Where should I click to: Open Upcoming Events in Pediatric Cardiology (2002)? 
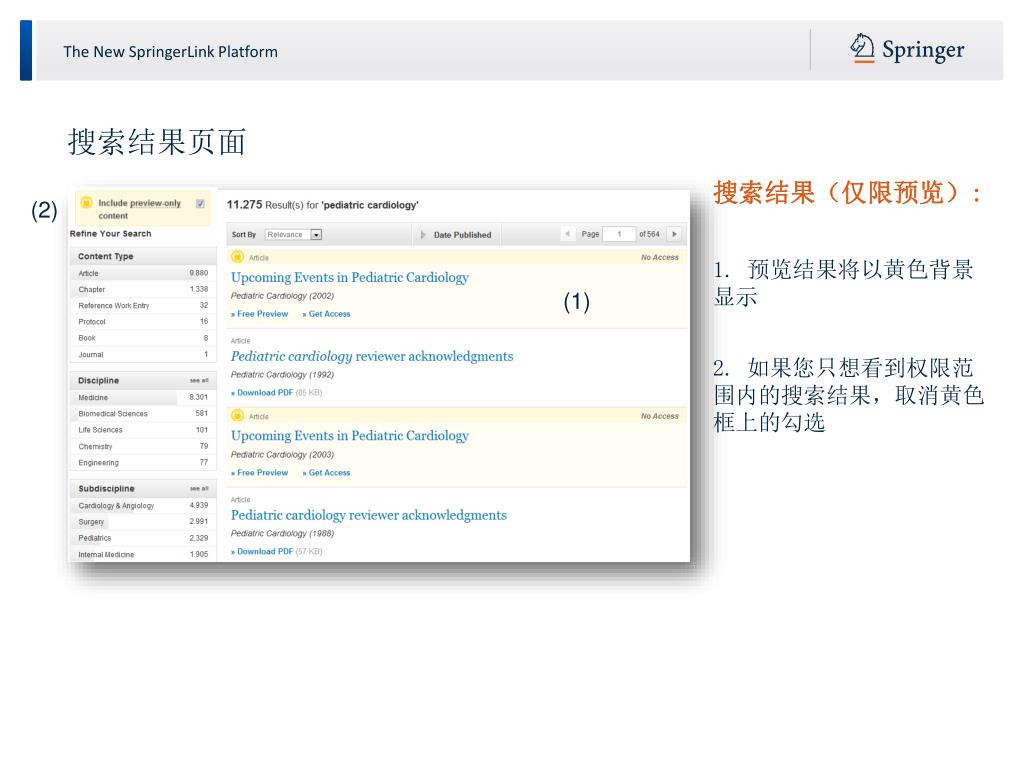coord(349,278)
